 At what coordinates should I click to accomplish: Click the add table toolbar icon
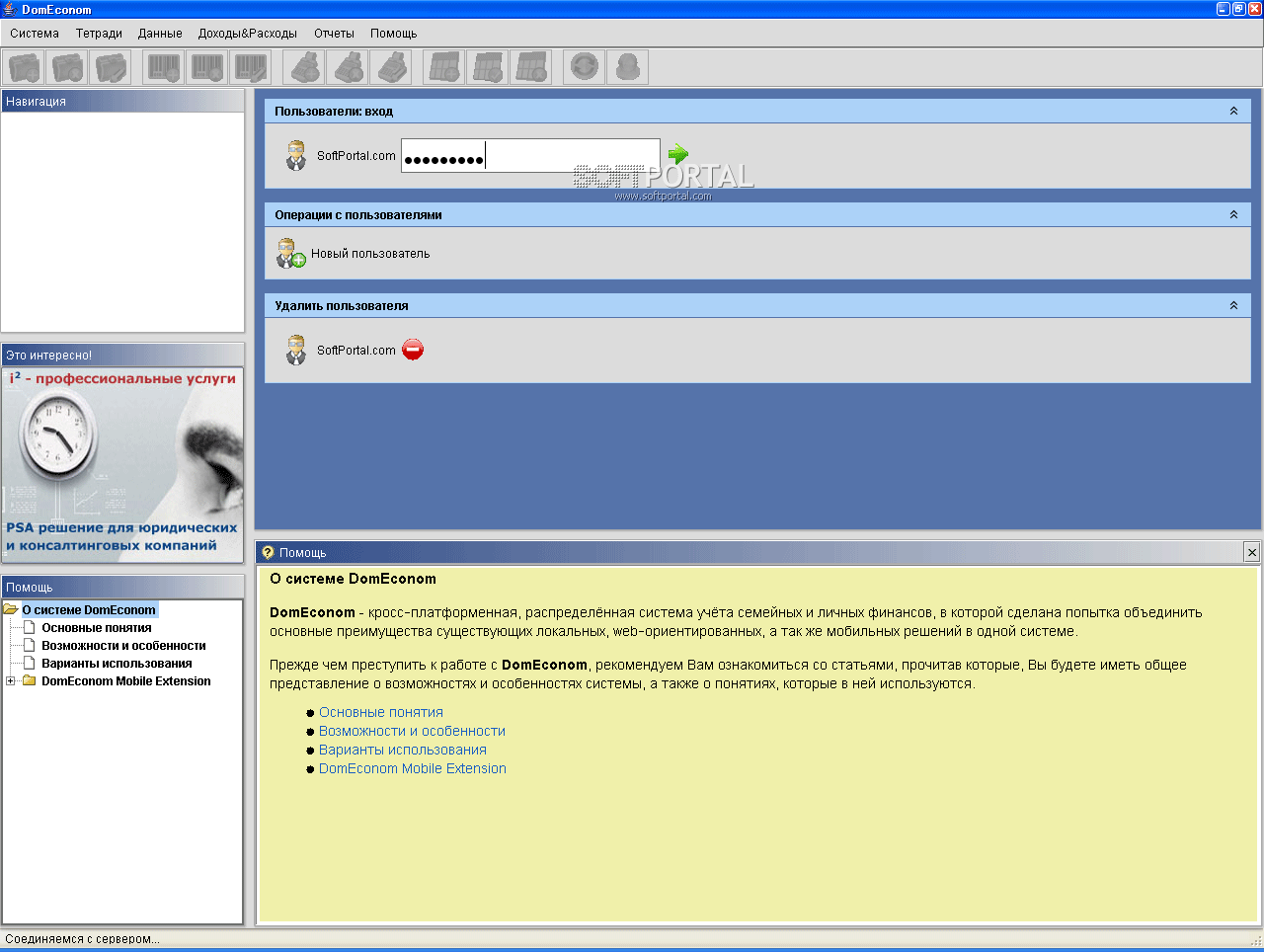(445, 67)
